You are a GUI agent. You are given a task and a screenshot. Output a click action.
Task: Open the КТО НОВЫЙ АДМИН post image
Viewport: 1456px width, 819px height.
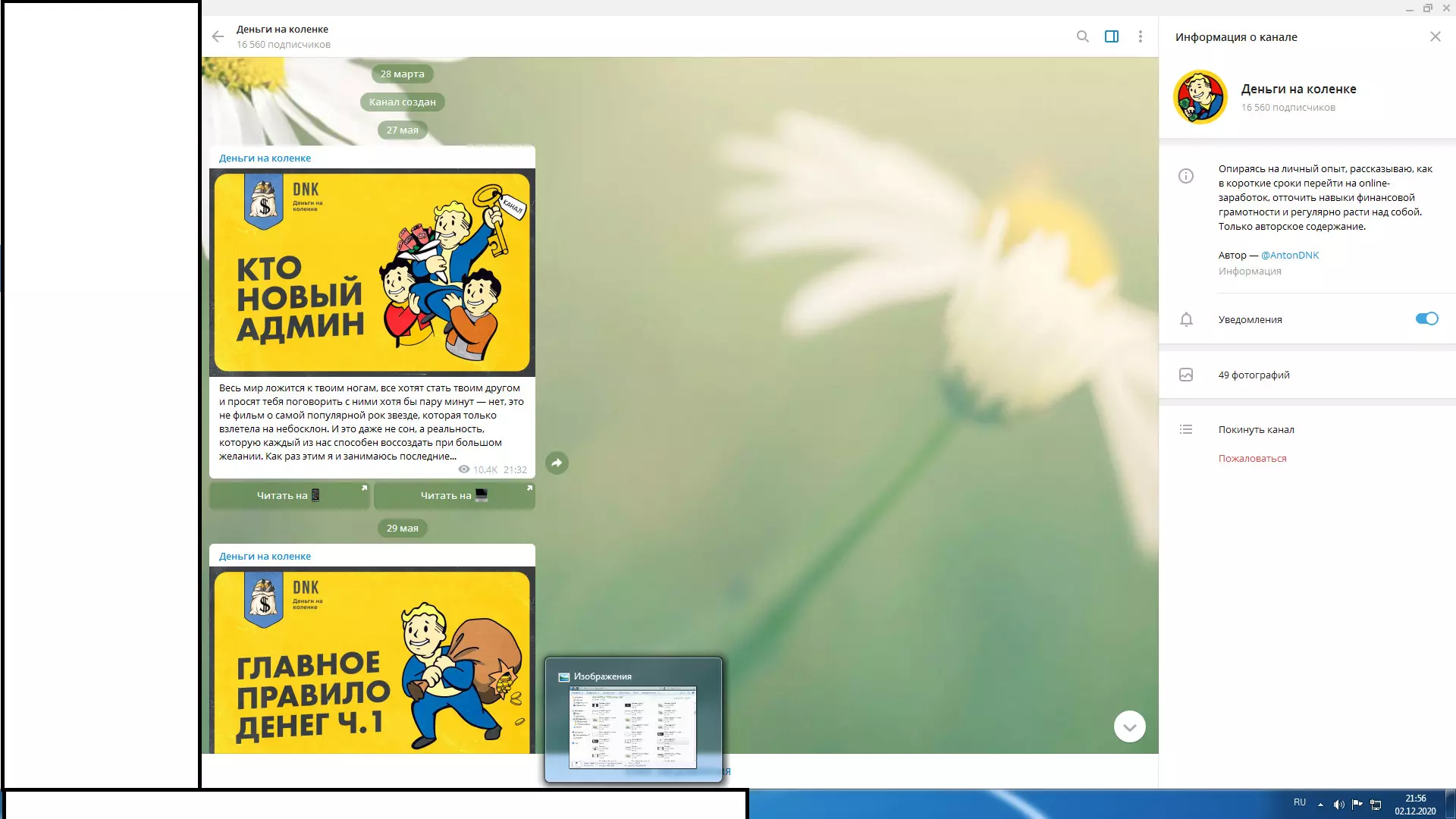[372, 272]
